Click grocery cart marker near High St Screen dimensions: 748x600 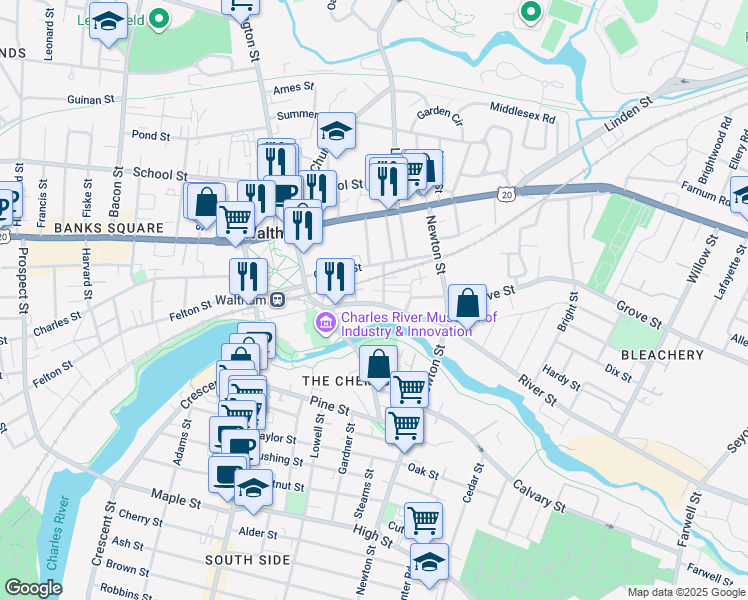tap(423, 521)
